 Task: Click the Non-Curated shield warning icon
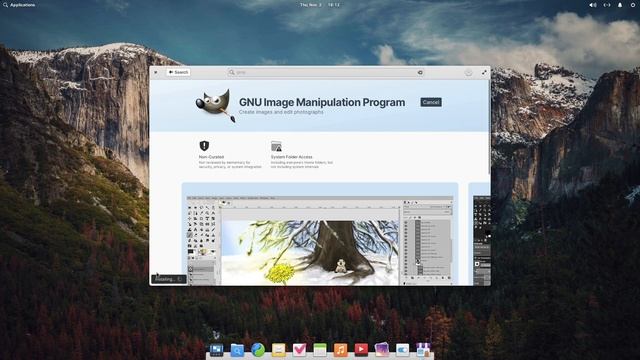pyautogui.click(x=204, y=146)
